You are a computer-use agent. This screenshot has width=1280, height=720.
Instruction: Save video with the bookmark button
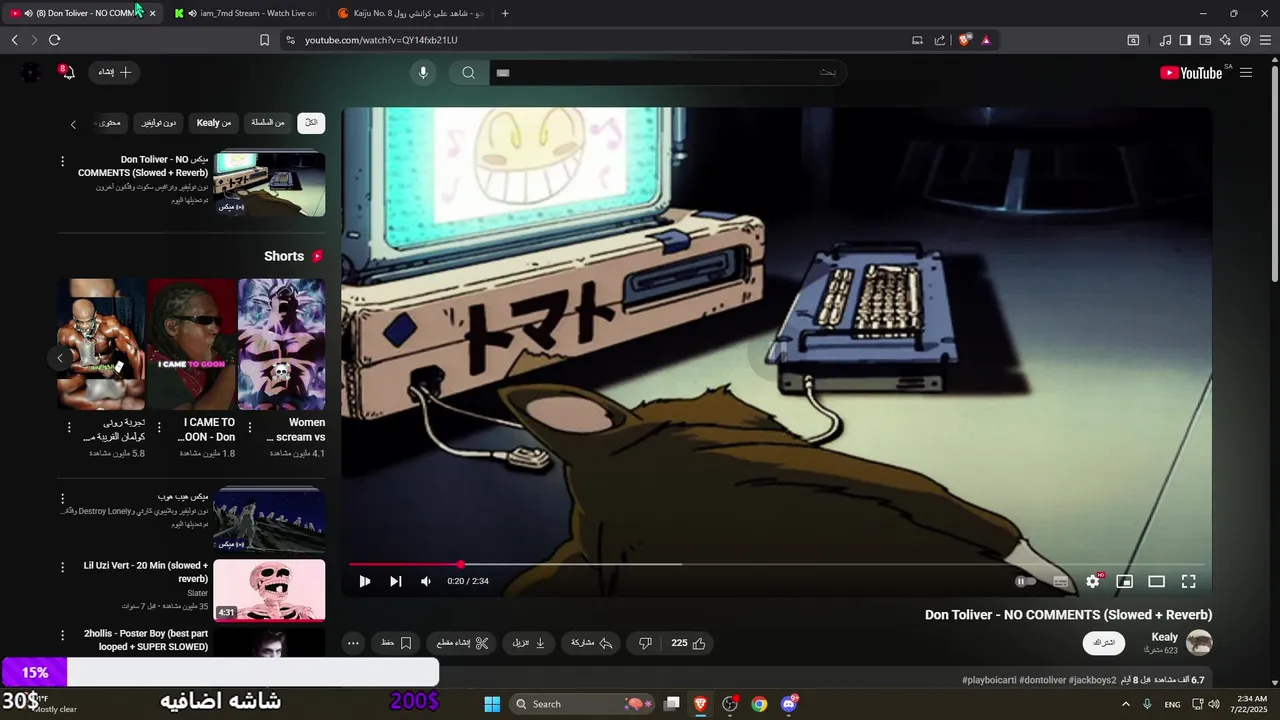tap(396, 643)
